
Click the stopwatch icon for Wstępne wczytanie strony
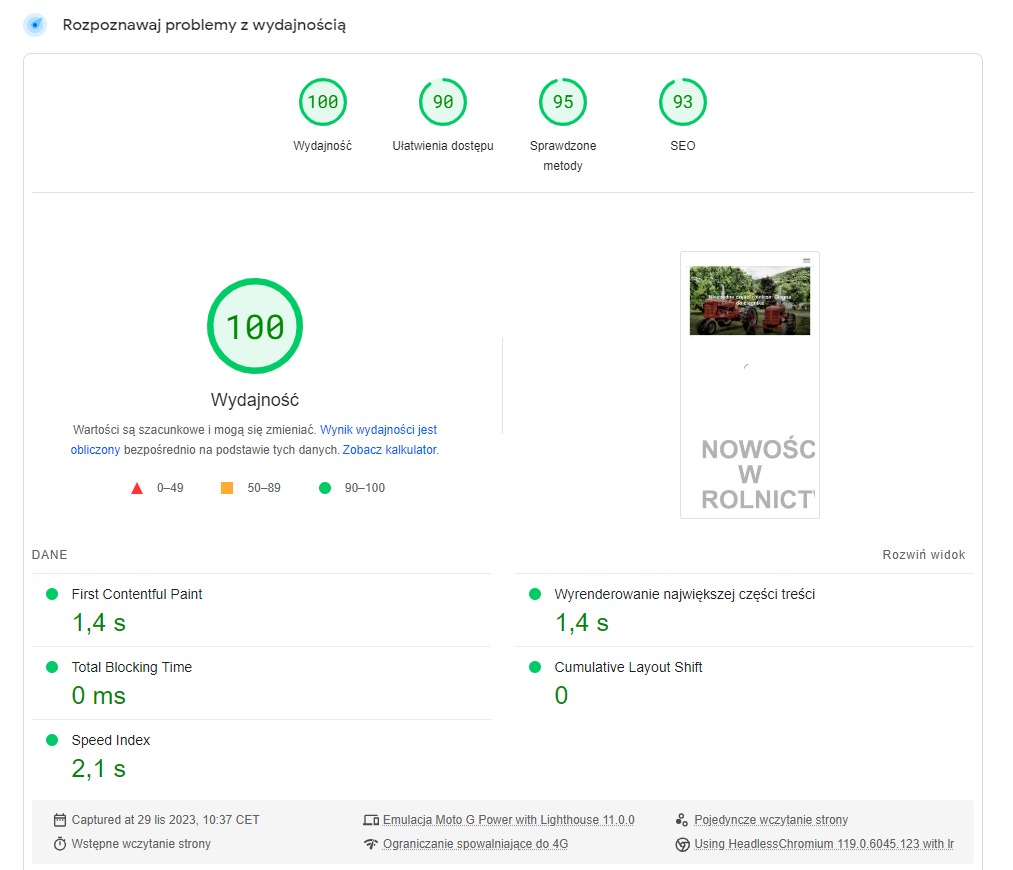pos(61,843)
